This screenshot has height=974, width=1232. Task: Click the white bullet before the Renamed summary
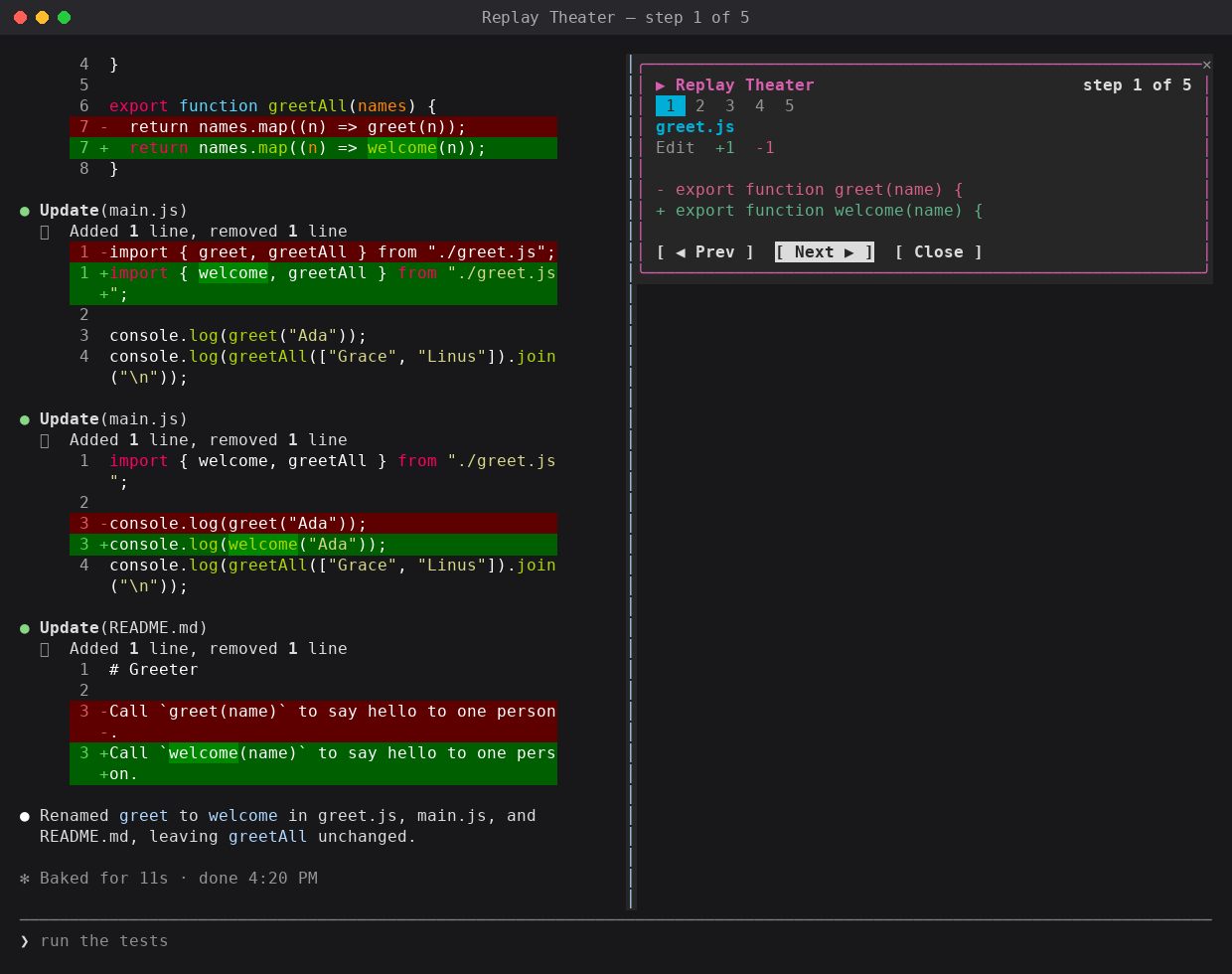[25, 816]
